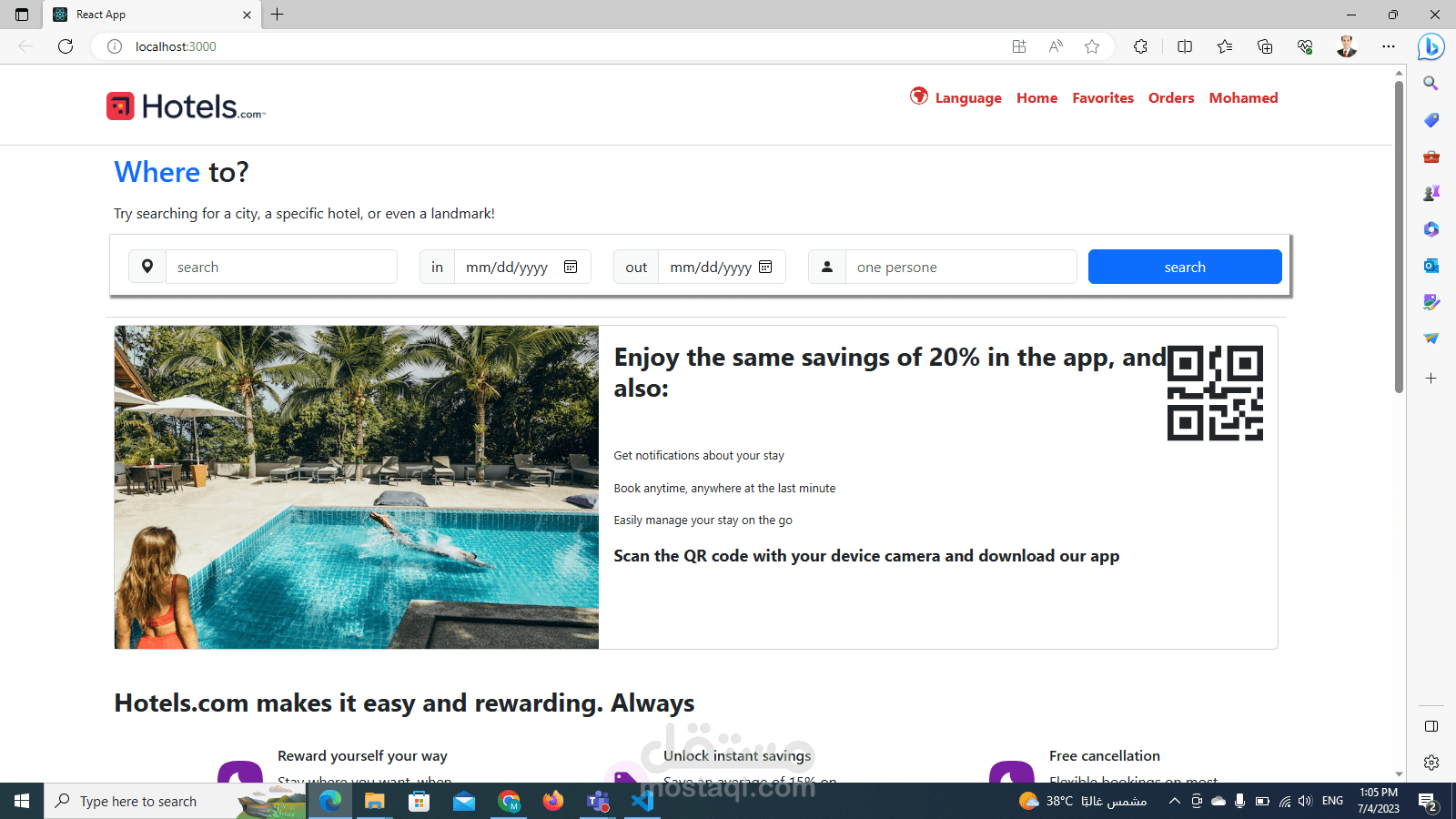This screenshot has height=819, width=1456.
Task: Open Browser essentials heart icon
Action: click(x=1305, y=46)
